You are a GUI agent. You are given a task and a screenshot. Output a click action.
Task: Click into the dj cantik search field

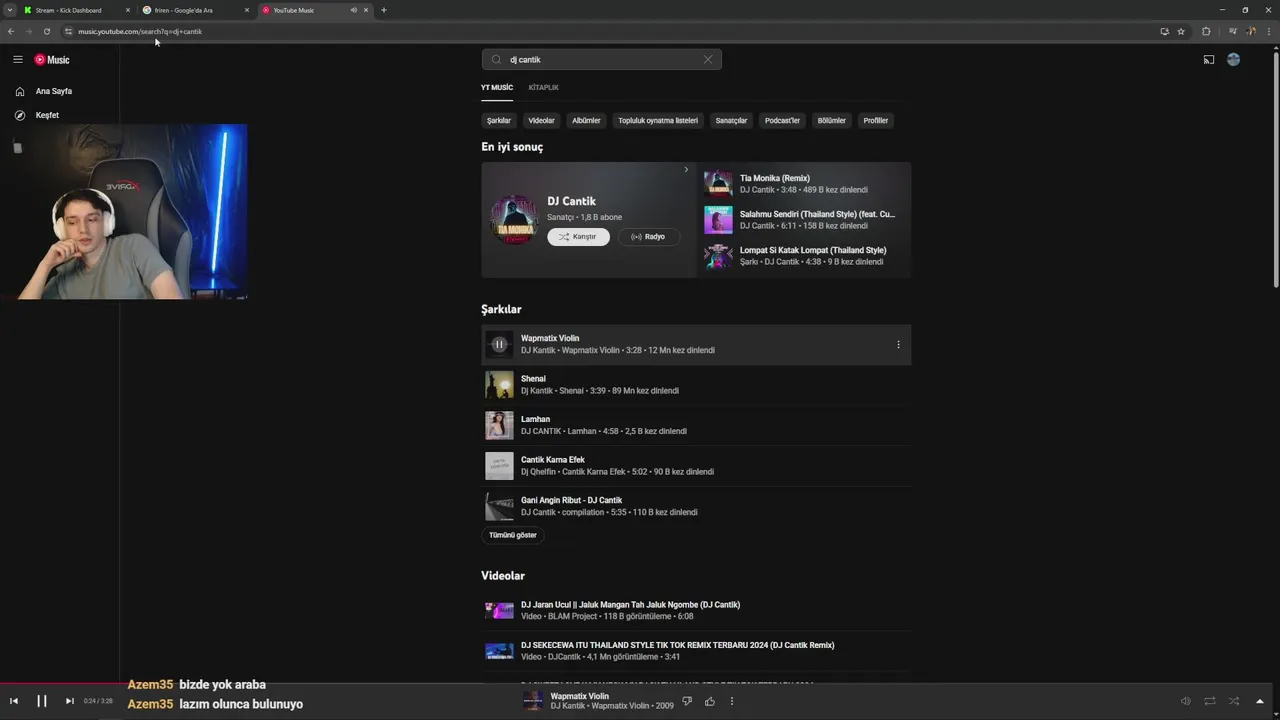(x=600, y=59)
